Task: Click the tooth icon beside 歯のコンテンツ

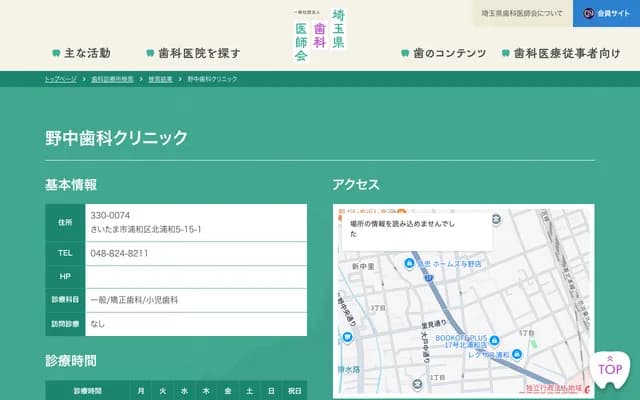Action: [x=405, y=53]
